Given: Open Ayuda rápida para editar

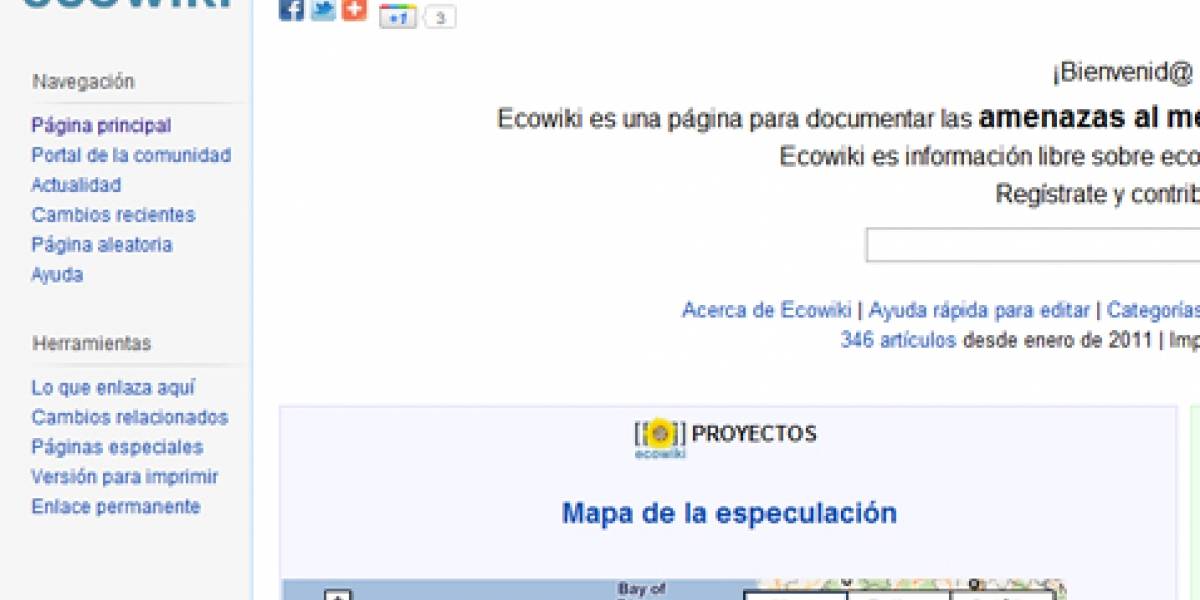Looking at the screenshot, I should click(x=979, y=310).
